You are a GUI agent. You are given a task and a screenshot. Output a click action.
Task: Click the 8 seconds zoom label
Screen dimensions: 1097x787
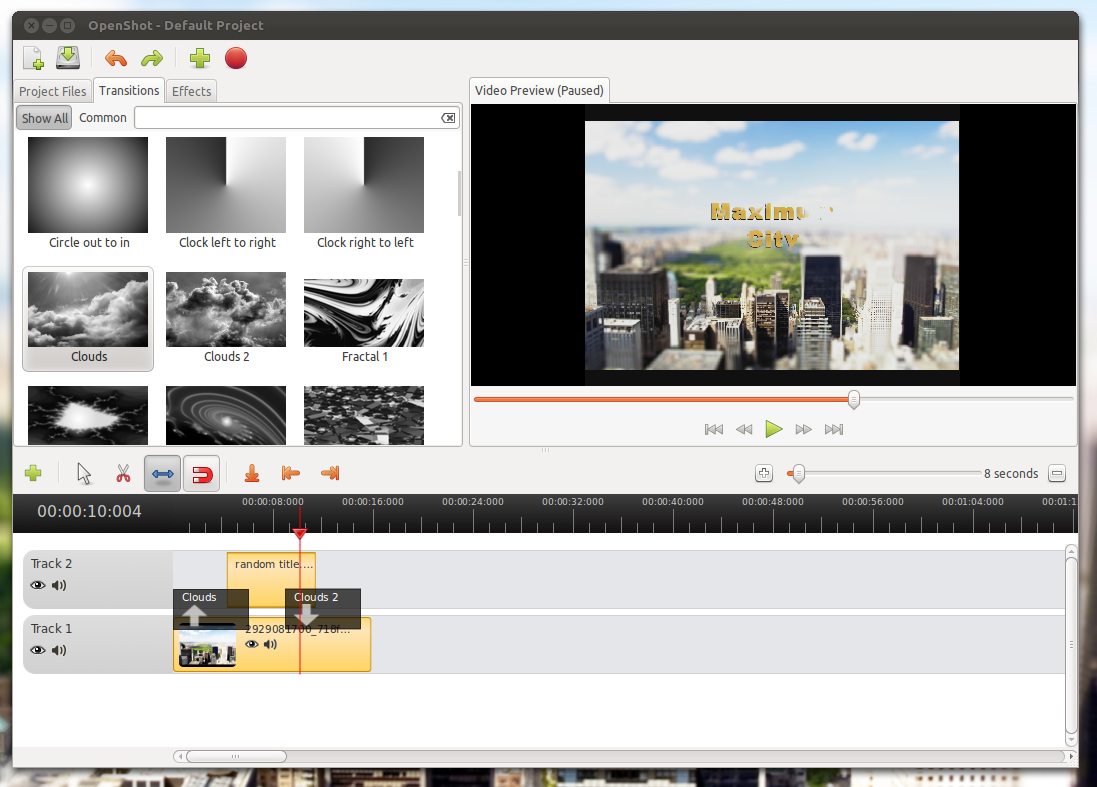(1011, 474)
